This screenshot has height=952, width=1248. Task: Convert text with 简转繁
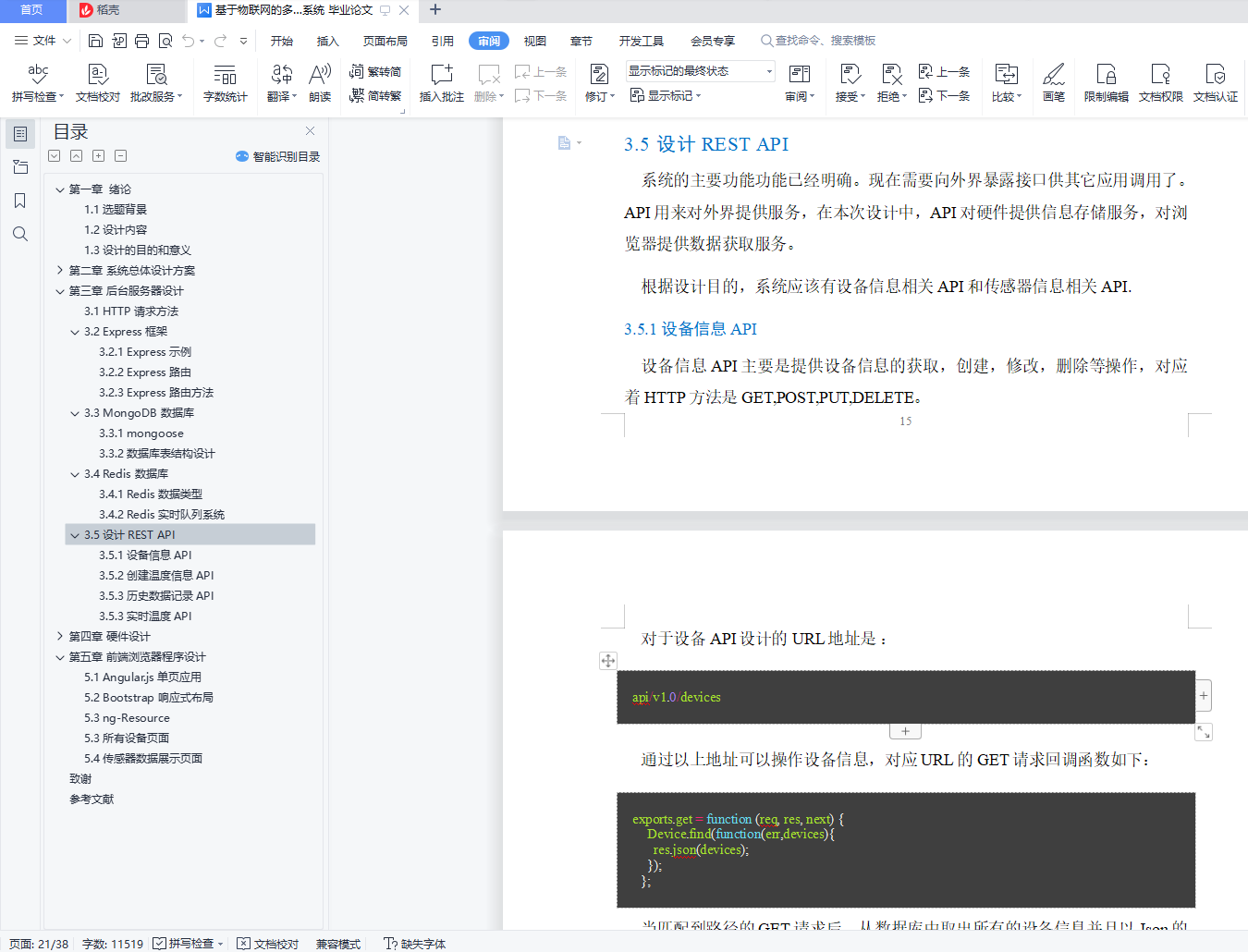click(375, 95)
